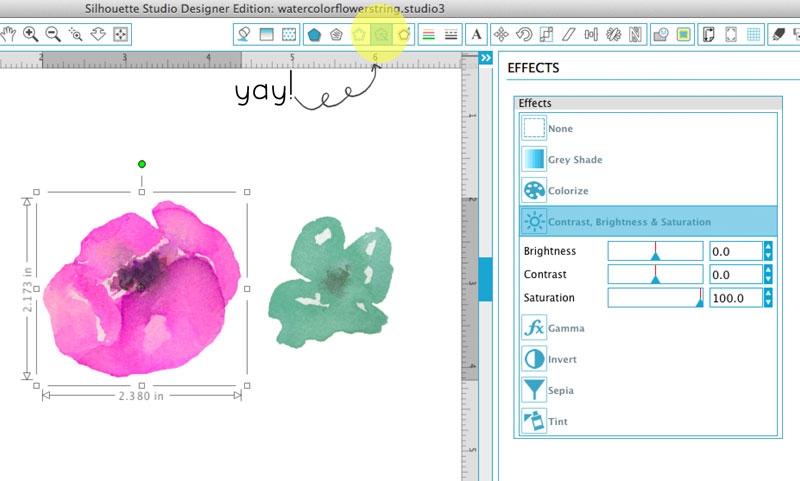Click the Saturation value field showing 100.0
Image resolution: width=800 pixels, height=481 pixels.
(736, 298)
